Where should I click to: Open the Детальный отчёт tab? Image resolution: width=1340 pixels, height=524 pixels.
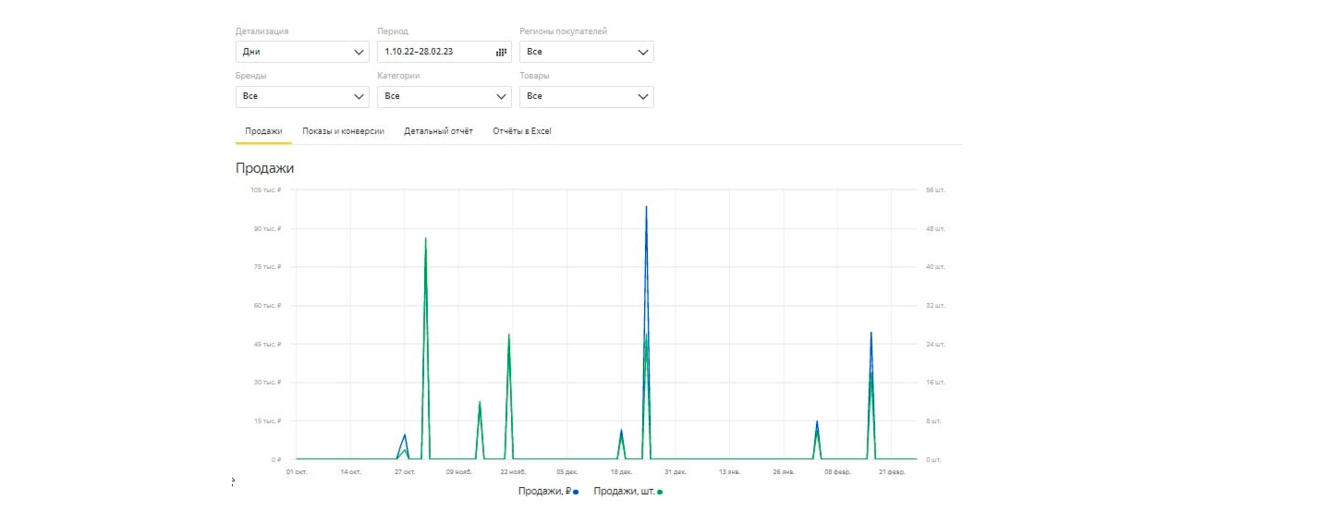pos(438,131)
